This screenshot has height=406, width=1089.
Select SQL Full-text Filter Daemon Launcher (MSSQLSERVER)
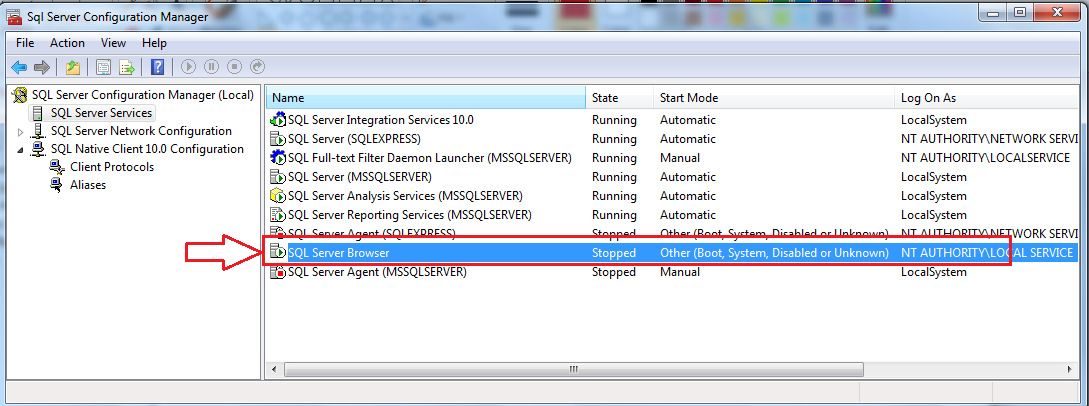click(429, 158)
